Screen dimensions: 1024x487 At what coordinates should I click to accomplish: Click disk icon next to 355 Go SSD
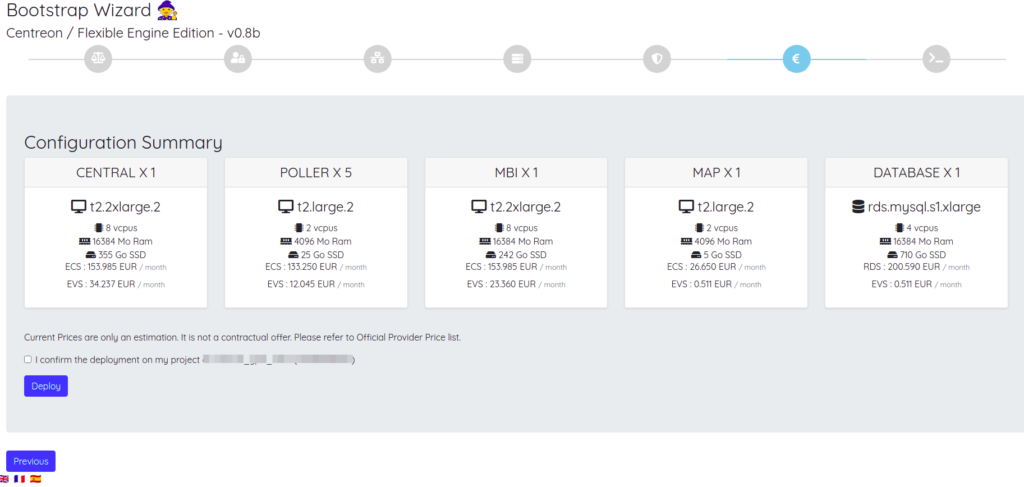[x=91, y=255]
